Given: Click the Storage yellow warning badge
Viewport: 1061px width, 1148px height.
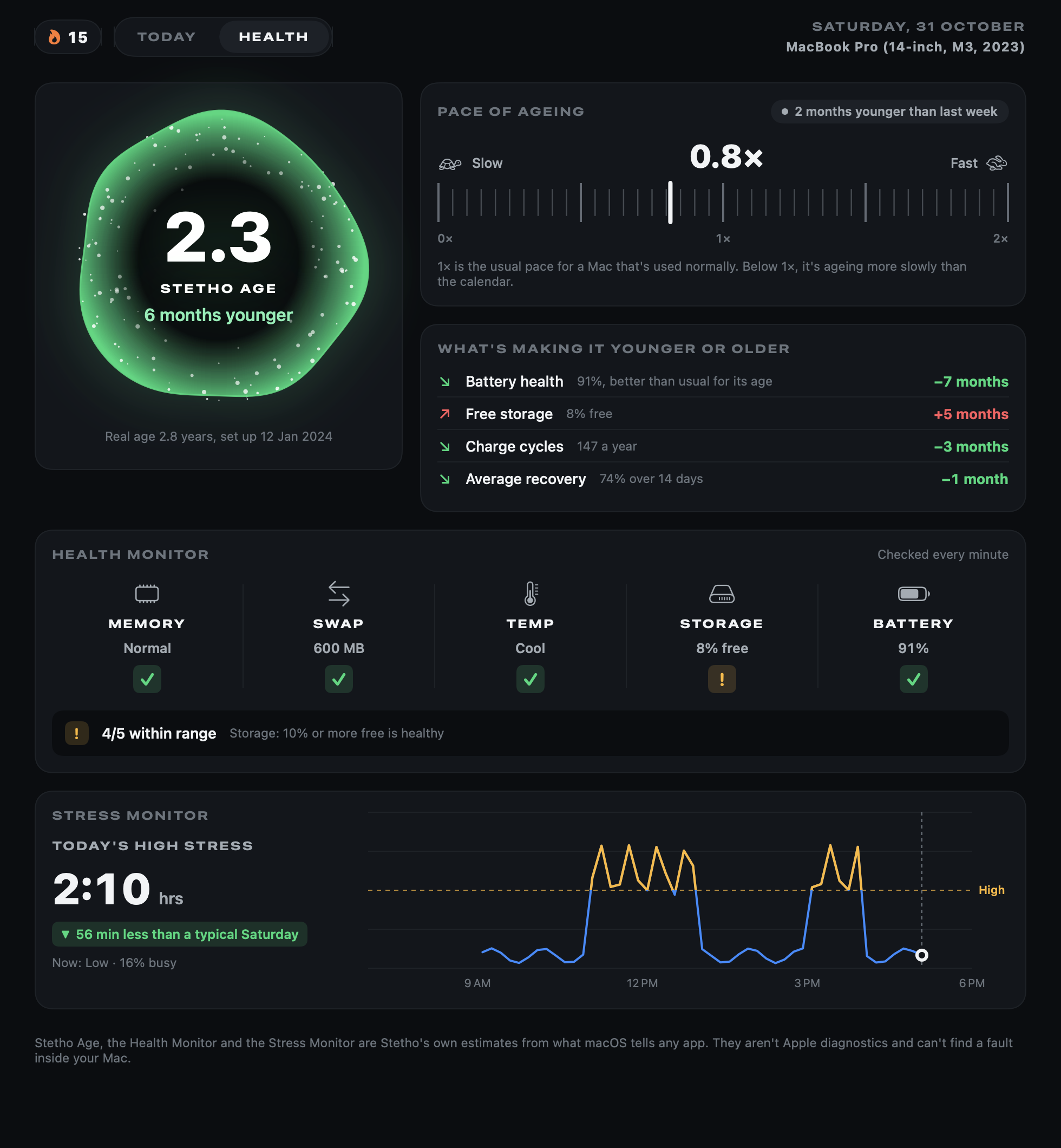Looking at the screenshot, I should [x=722, y=680].
